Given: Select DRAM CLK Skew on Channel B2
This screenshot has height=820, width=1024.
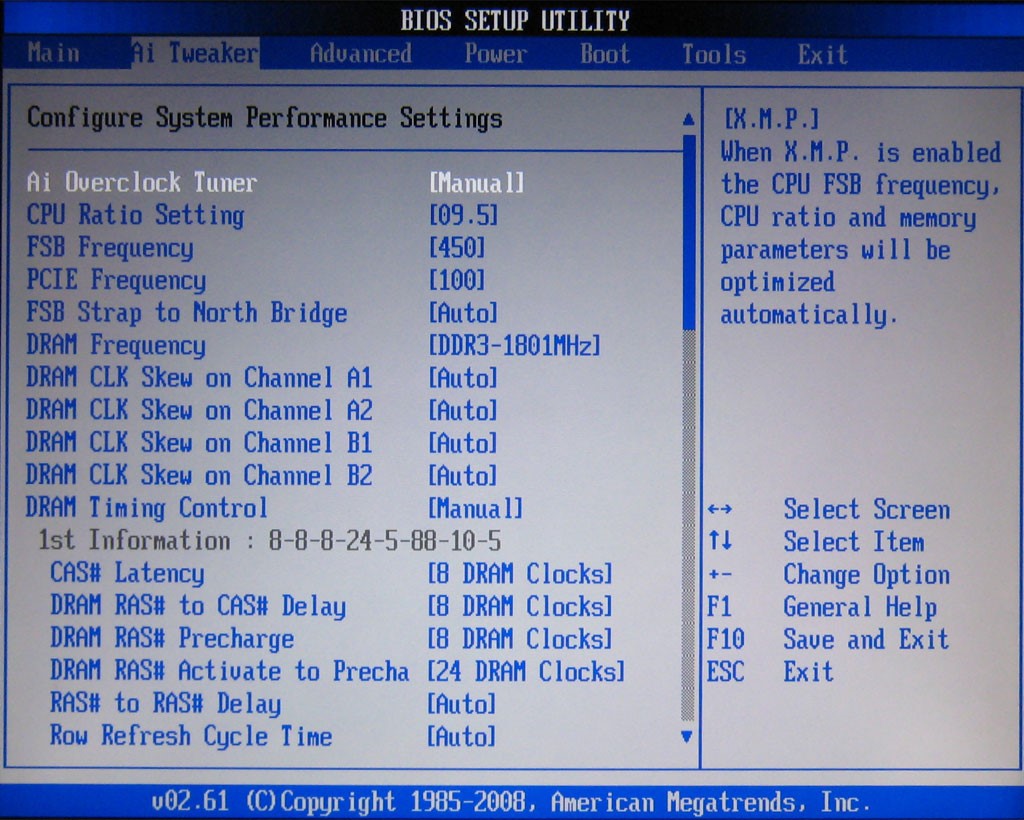Looking at the screenshot, I should tap(199, 475).
